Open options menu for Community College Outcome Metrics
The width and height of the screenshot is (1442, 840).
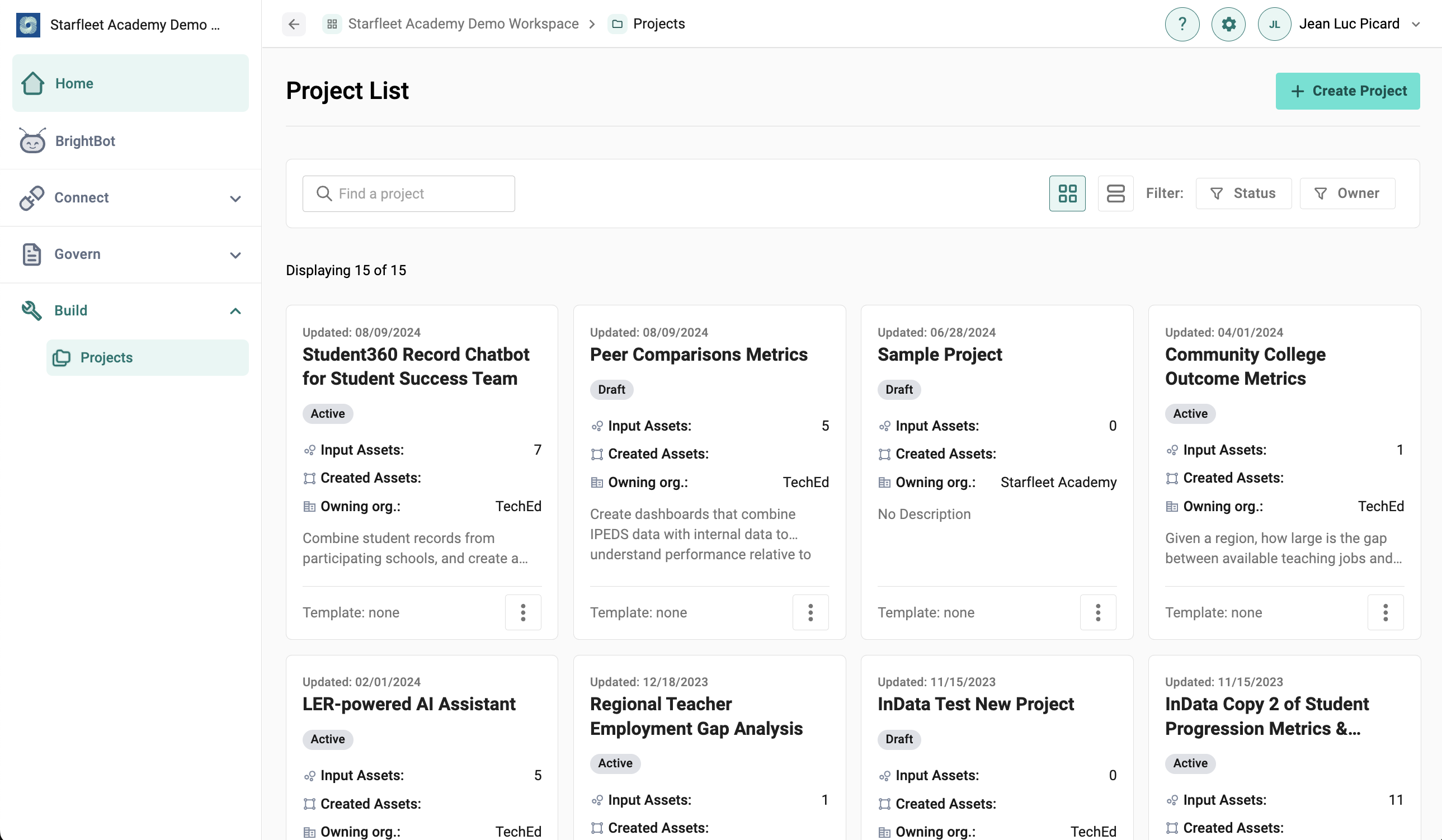(x=1386, y=612)
